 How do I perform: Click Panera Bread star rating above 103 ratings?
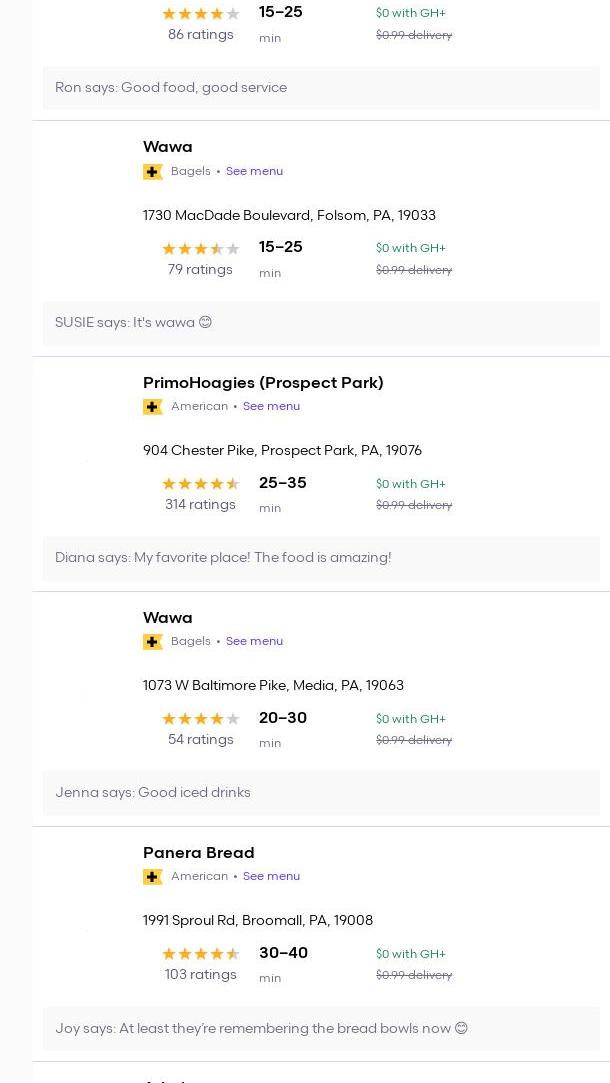[200, 954]
